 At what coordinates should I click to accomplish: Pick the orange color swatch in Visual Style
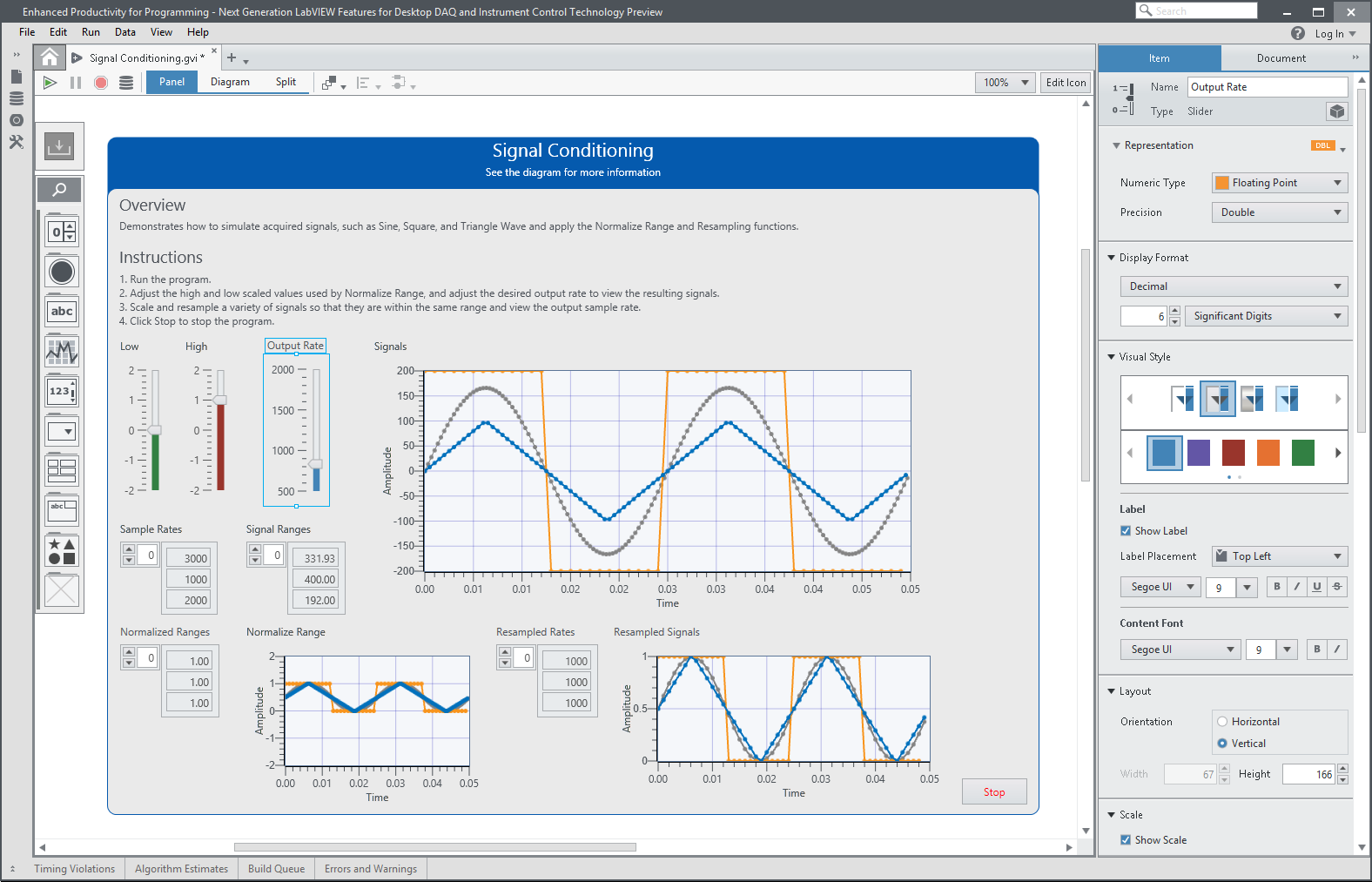[1268, 453]
